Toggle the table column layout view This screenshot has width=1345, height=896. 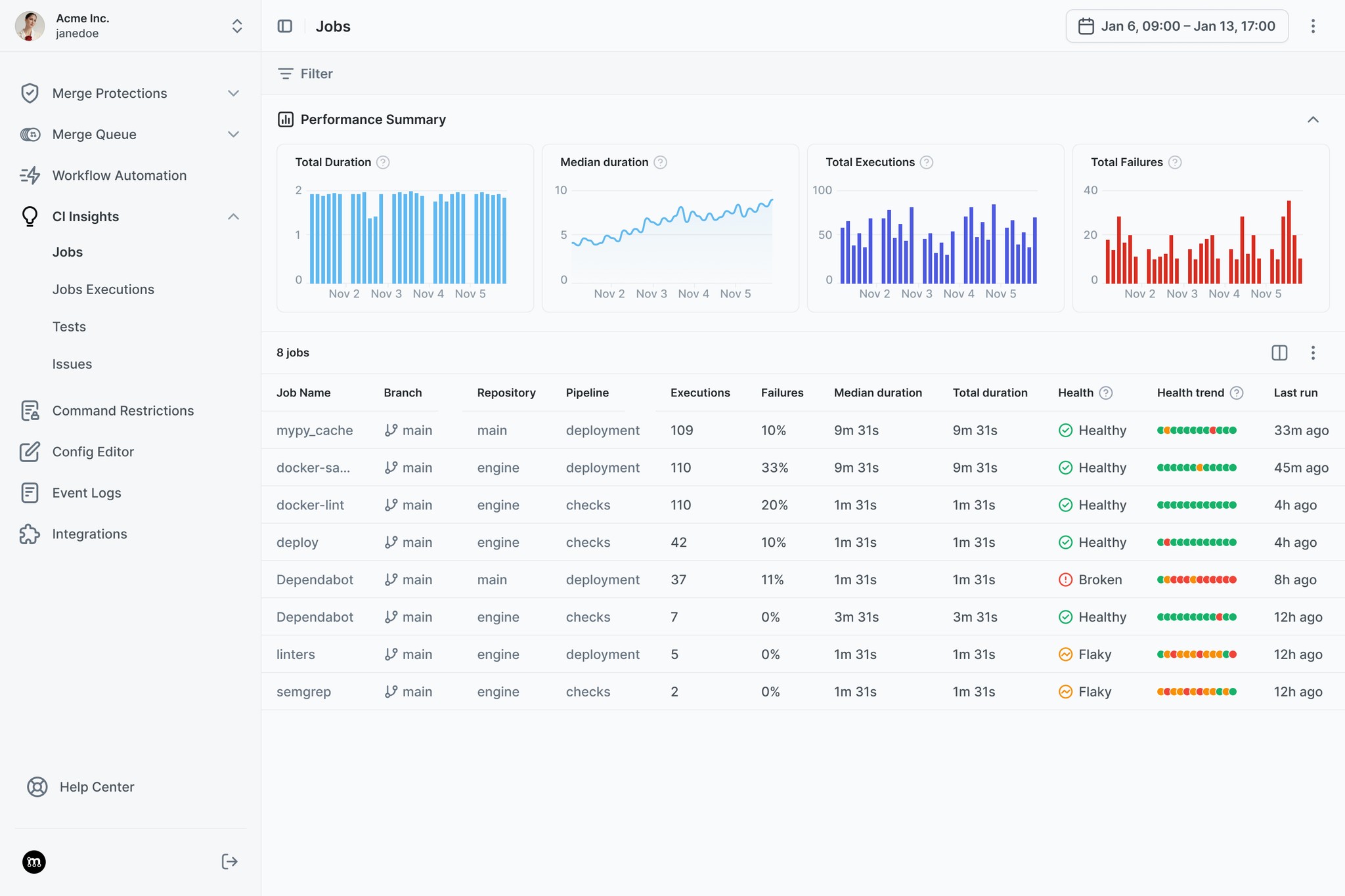[1279, 352]
